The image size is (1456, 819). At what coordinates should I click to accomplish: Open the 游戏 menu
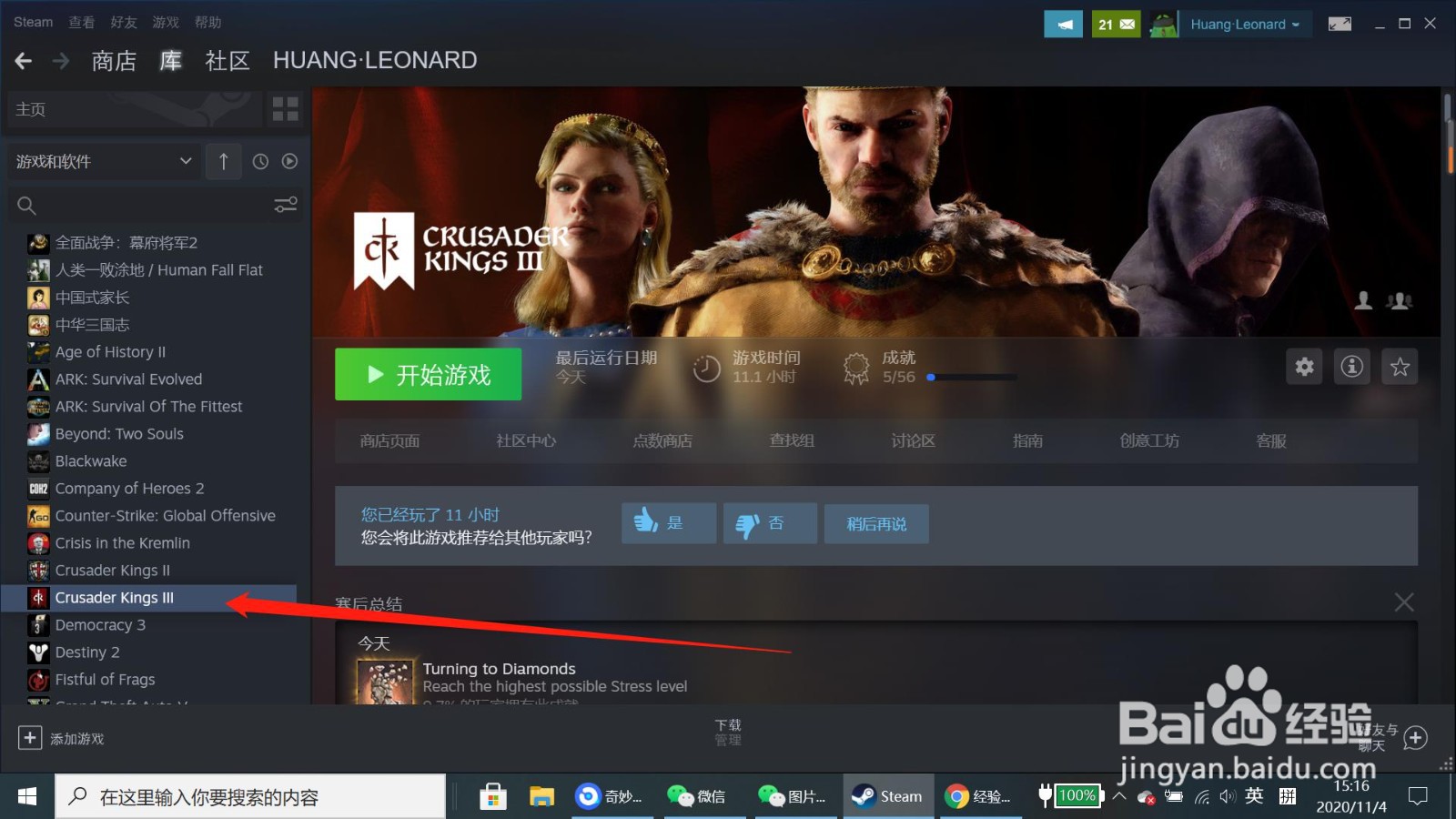tap(165, 22)
